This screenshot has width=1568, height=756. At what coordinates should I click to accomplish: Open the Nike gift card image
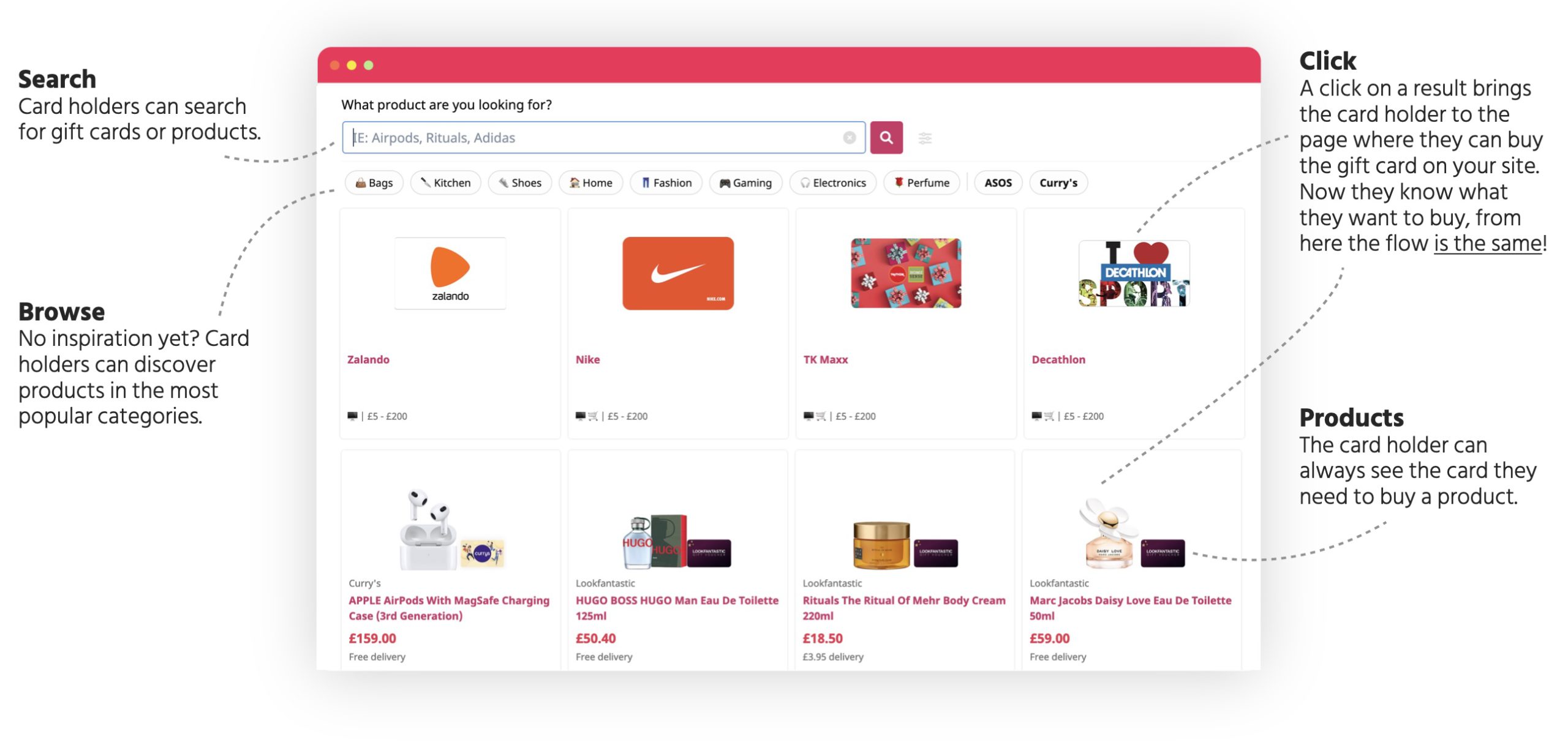tap(677, 273)
